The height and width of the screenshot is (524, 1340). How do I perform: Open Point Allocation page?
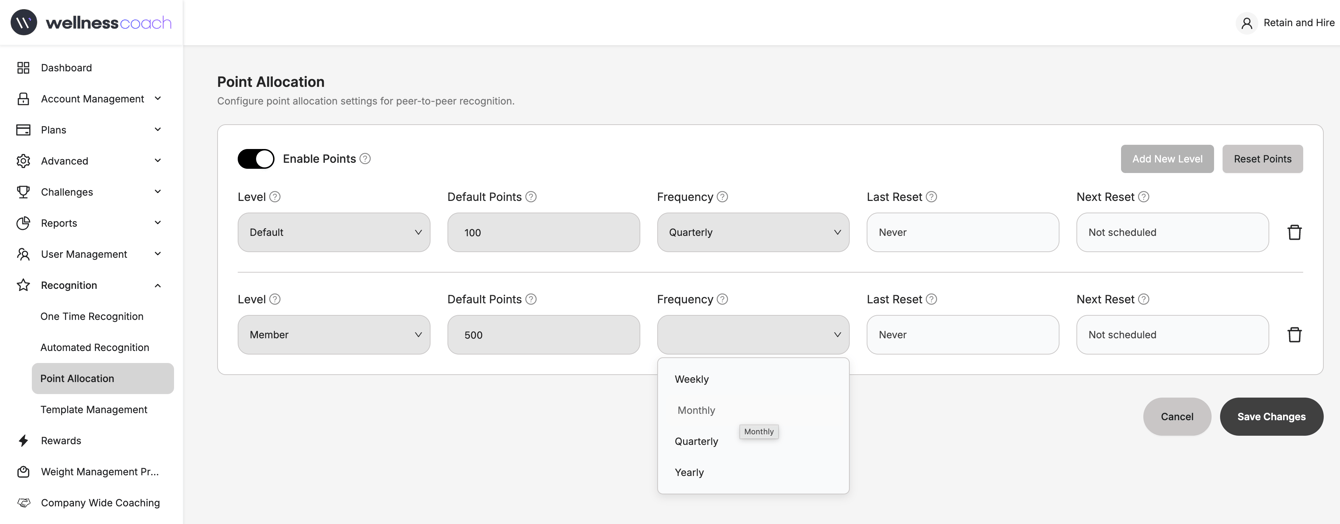(x=103, y=378)
